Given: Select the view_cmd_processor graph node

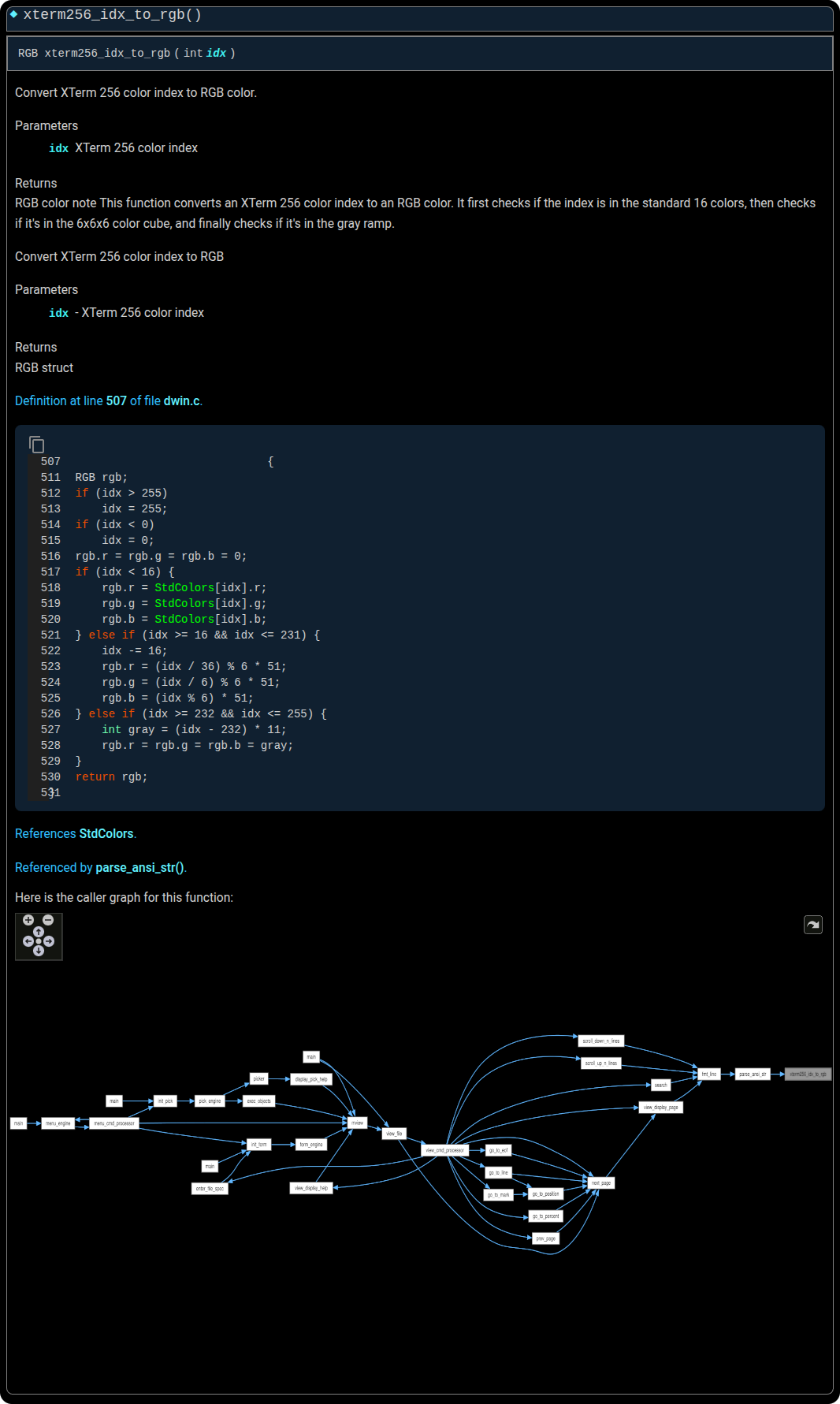Looking at the screenshot, I should pos(444,1150).
